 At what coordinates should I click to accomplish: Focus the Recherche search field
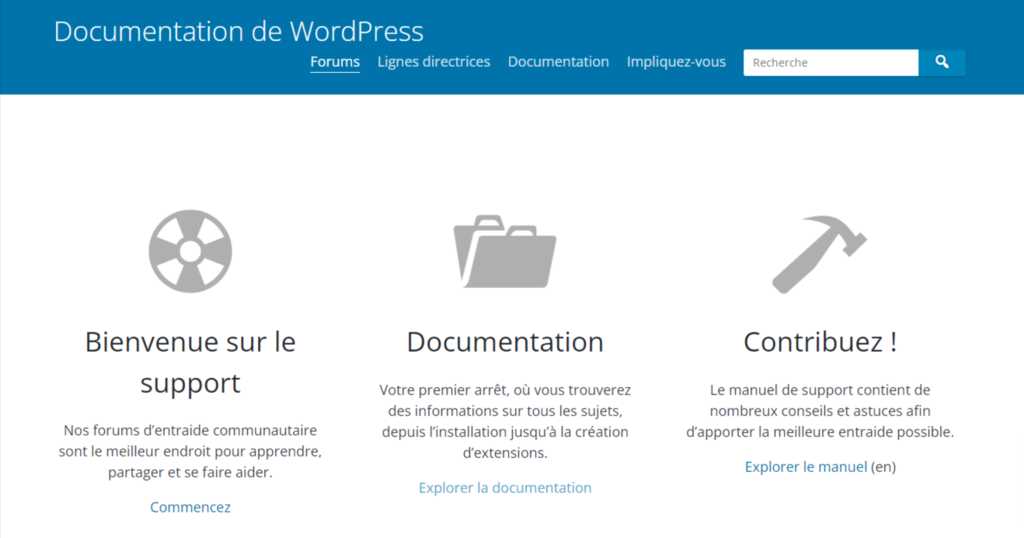[x=831, y=63]
